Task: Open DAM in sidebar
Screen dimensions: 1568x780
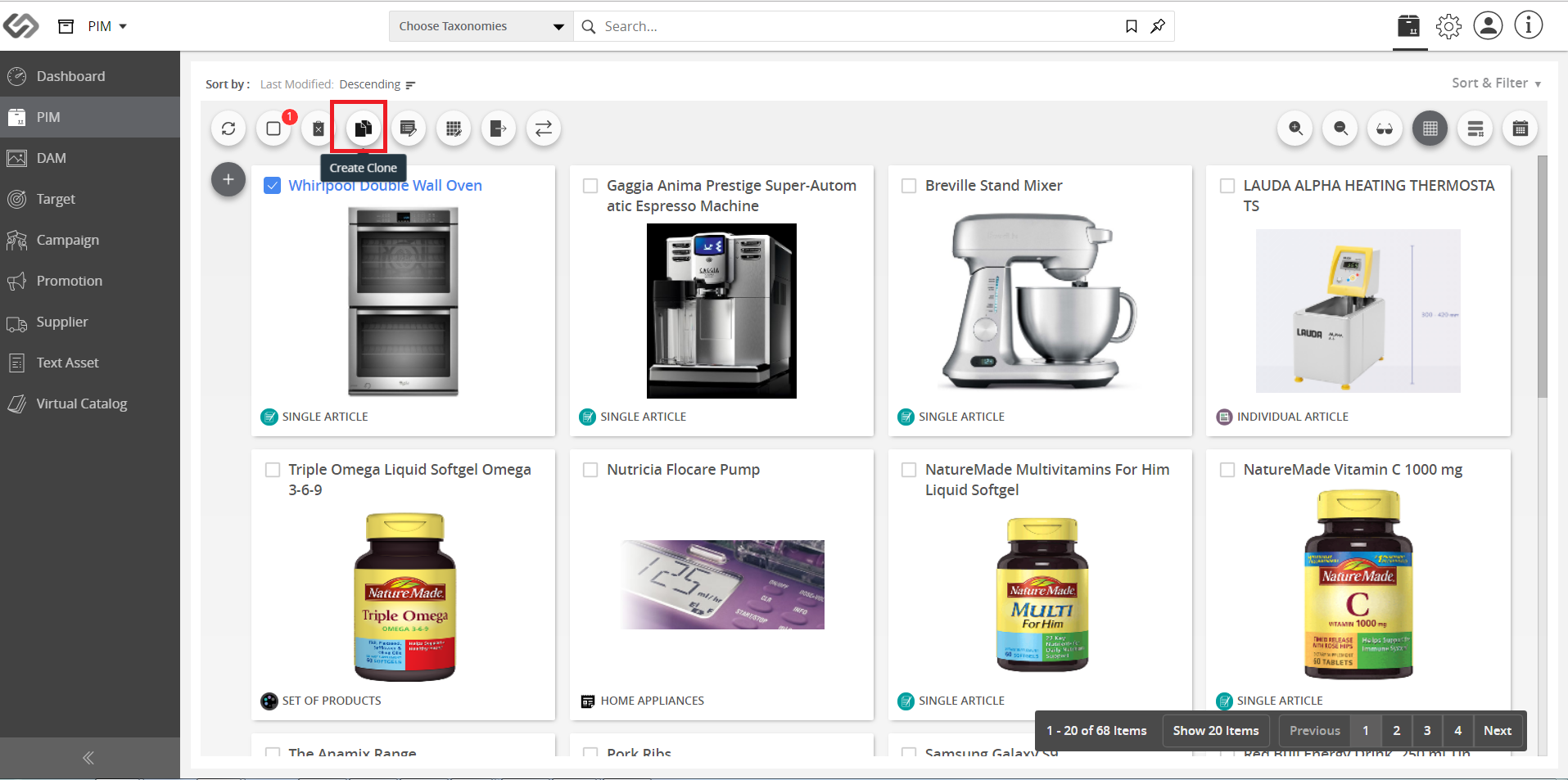Action: (x=90, y=158)
